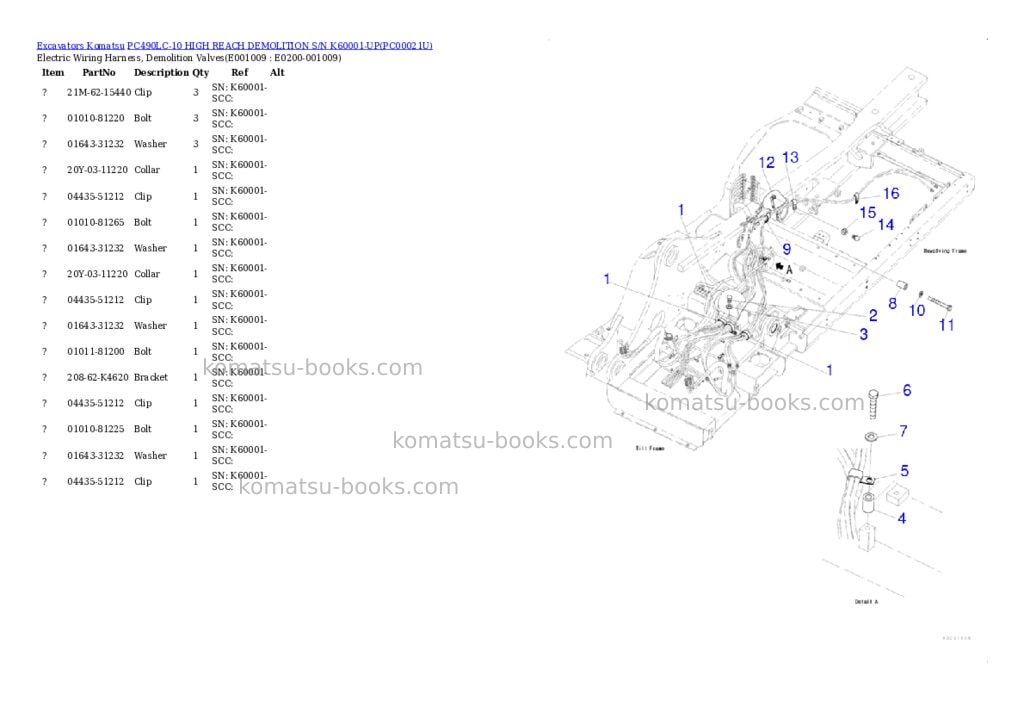Click callout number 6 beside the bolt

907,391
